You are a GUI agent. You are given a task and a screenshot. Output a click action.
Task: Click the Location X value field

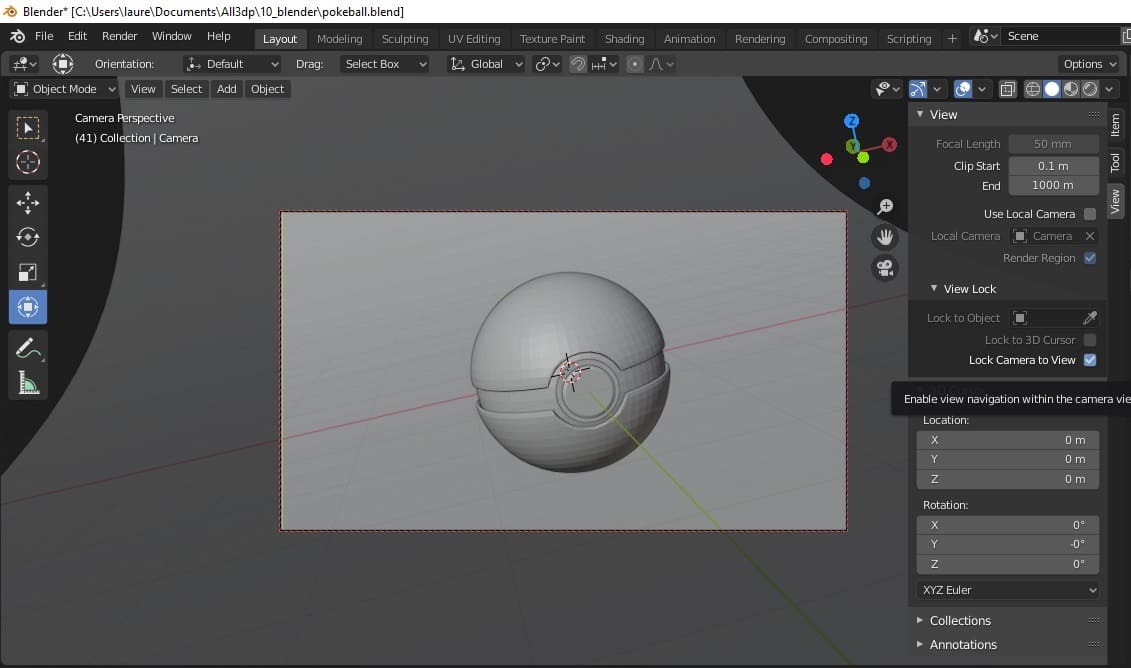pyautogui.click(x=1008, y=440)
